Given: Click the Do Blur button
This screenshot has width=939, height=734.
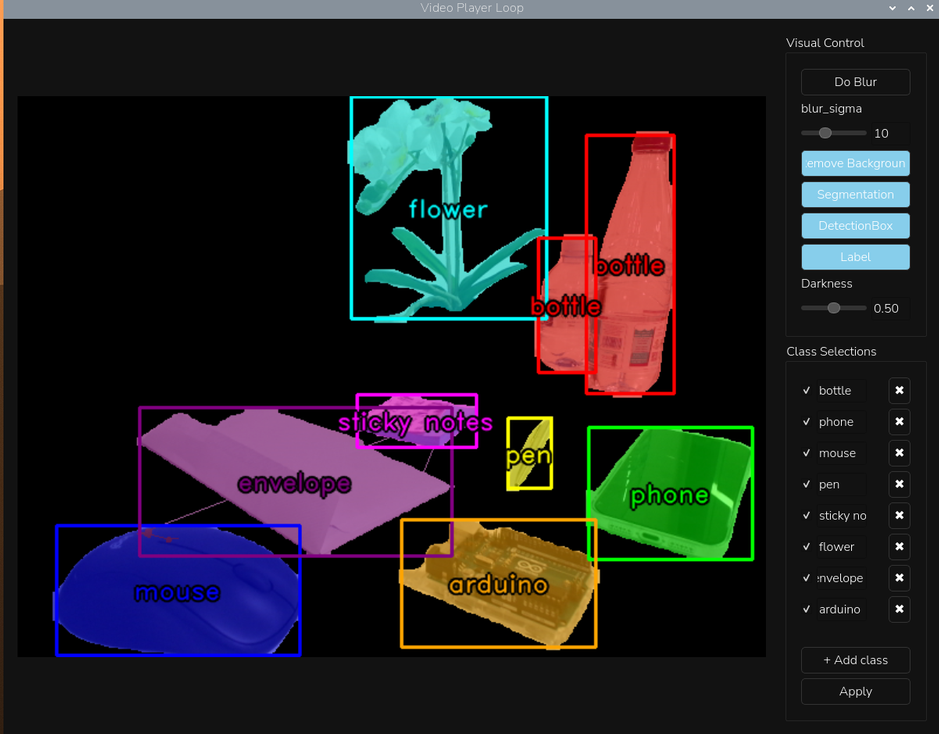Looking at the screenshot, I should pos(855,82).
